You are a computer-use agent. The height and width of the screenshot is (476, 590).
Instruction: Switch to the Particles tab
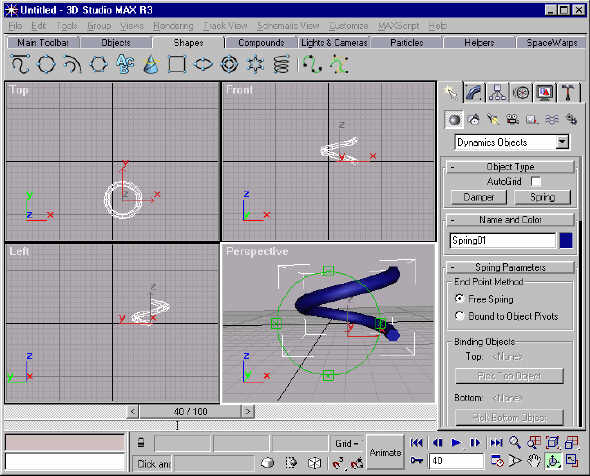407,43
